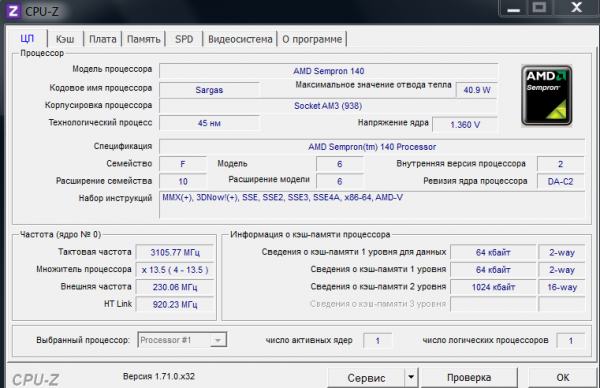Click the x 13.5 multiplier value
The height and width of the screenshot is (388, 600).
coord(175,270)
